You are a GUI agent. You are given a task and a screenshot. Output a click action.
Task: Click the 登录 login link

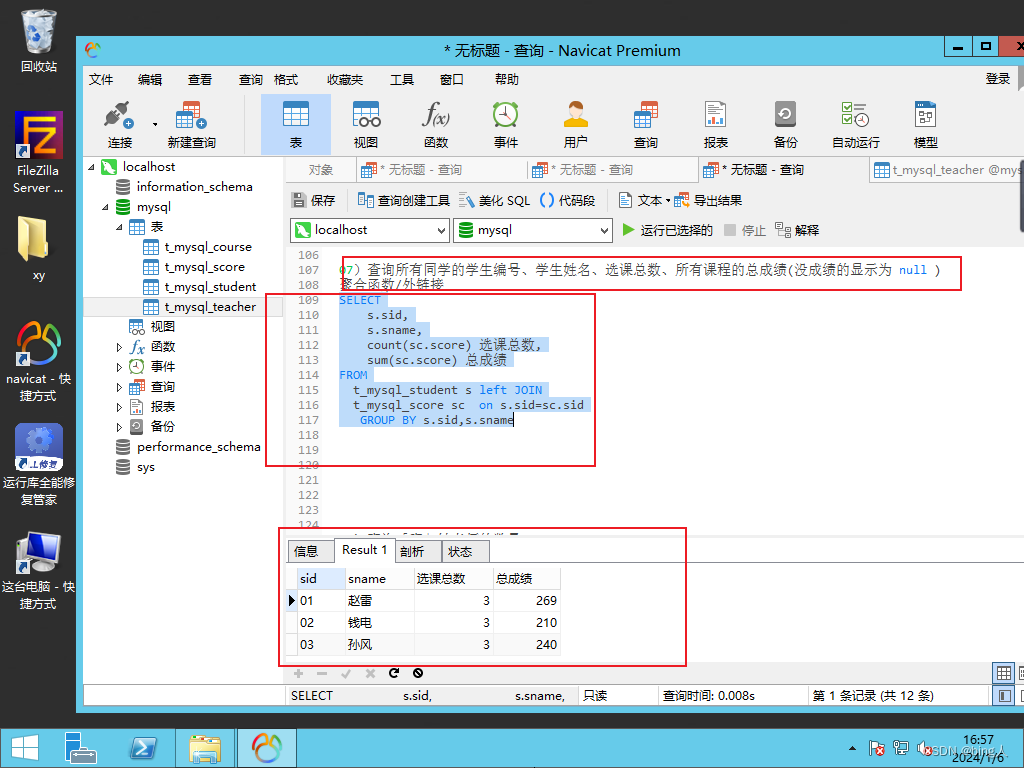click(998, 79)
